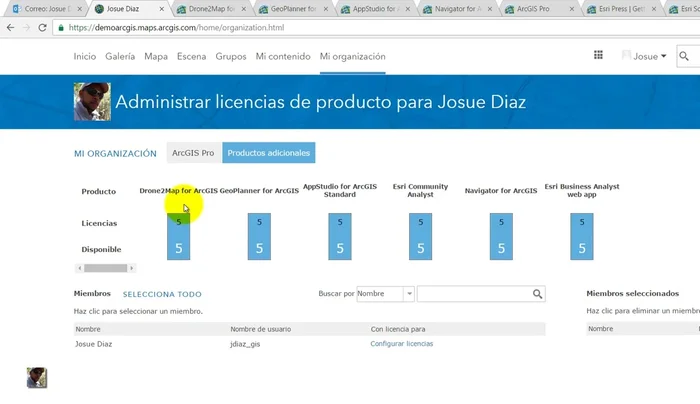Click AppStudio for ArcGIS Standard license bar
Image resolution: width=700 pixels, height=404 pixels.
pyautogui.click(x=340, y=237)
